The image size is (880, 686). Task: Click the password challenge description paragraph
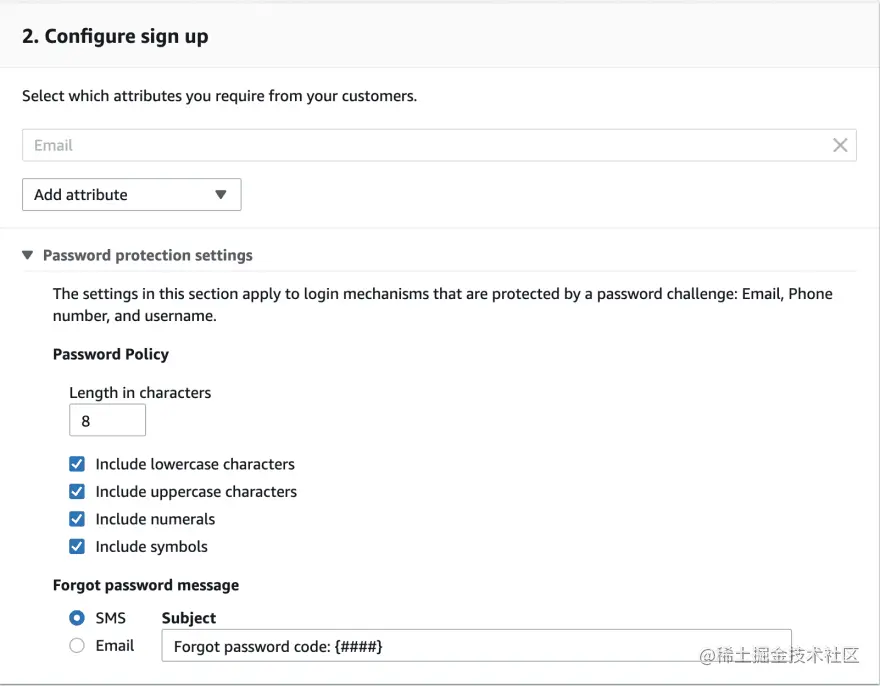[442, 305]
